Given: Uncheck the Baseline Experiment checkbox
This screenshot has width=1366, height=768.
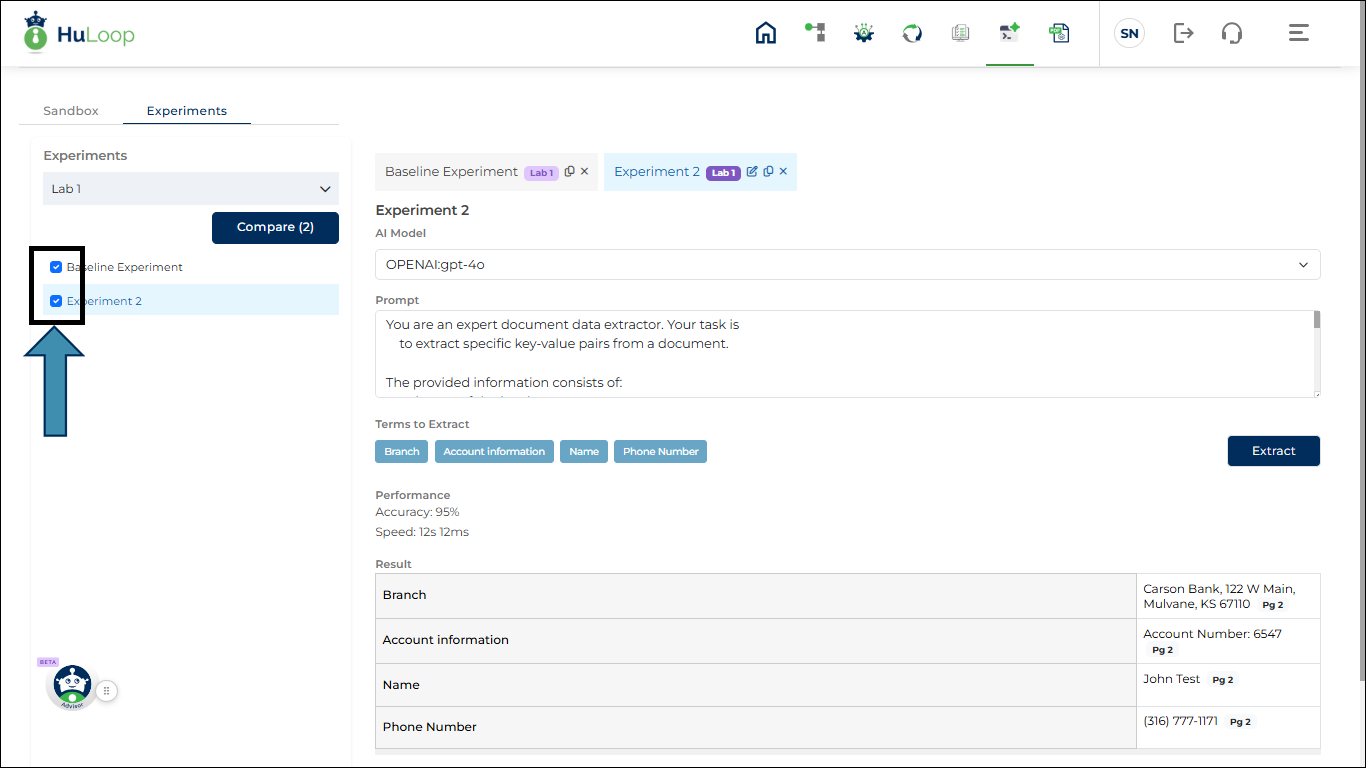Looking at the screenshot, I should [x=56, y=267].
